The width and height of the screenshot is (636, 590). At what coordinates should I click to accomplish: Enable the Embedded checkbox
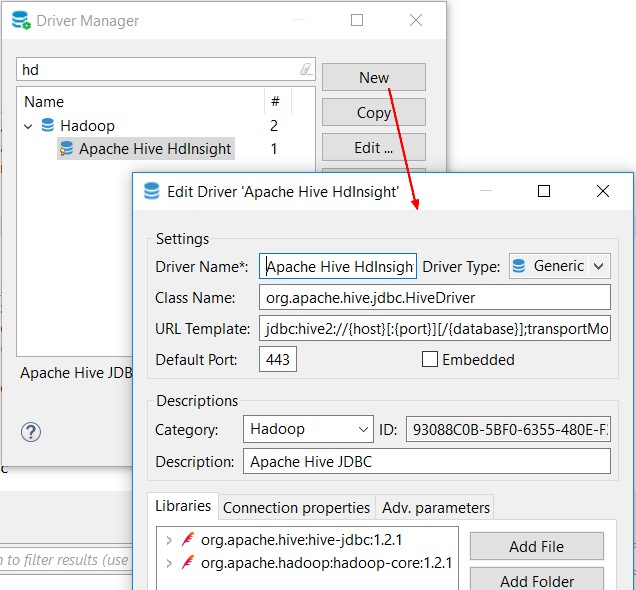click(x=430, y=360)
